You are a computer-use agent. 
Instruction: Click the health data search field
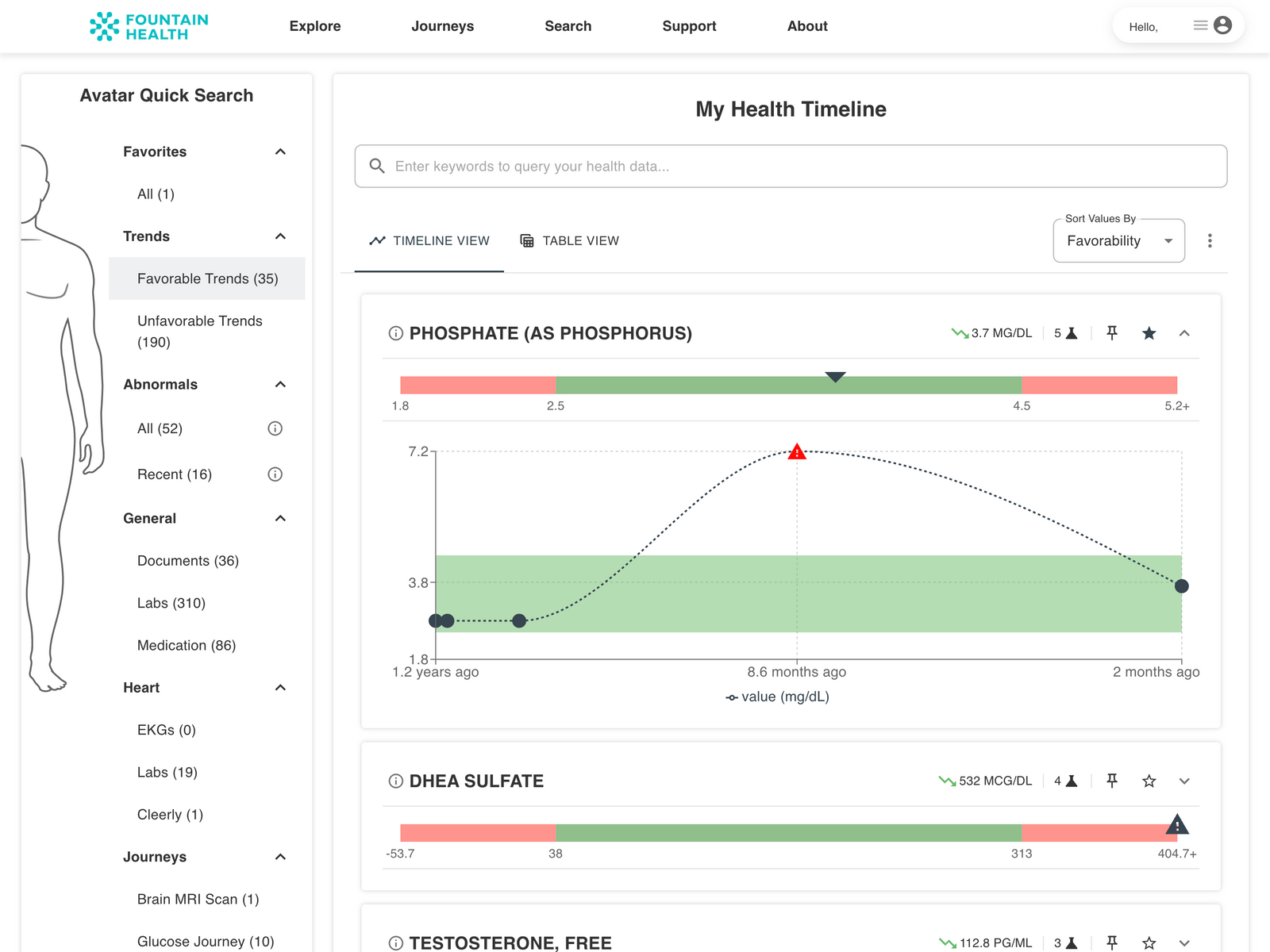[790, 167]
